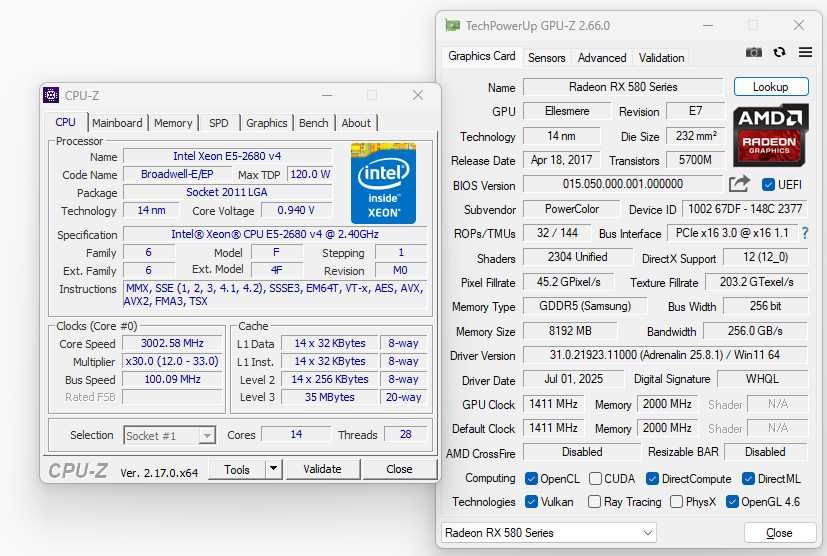The image size is (827, 556).
Task: Click the Max TDP value 120.0 W
Action: click(310, 174)
